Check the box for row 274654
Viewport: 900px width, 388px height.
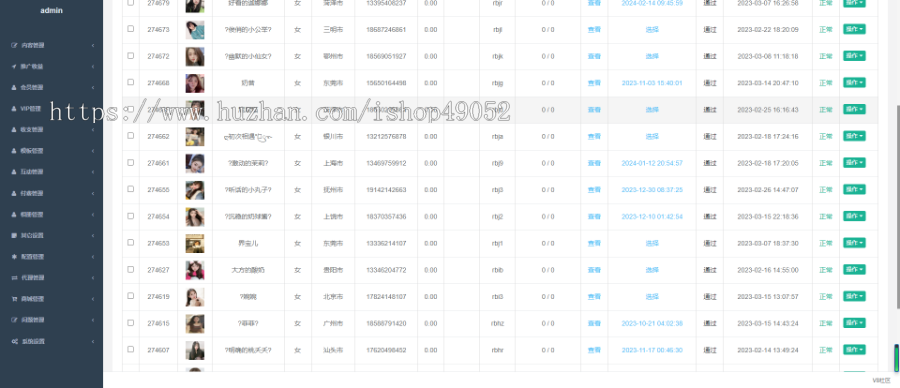tap(131, 216)
